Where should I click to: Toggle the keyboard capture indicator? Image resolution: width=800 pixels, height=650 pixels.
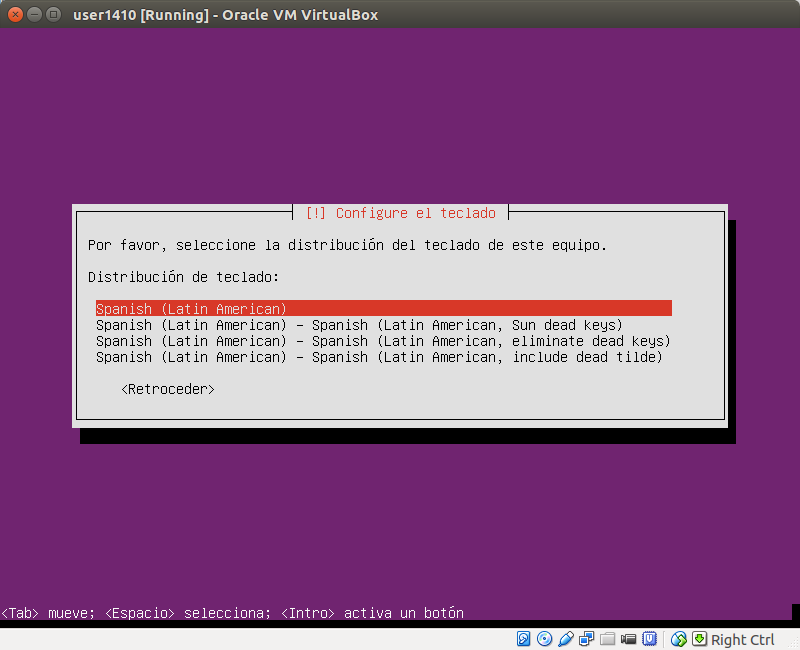(x=700, y=639)
